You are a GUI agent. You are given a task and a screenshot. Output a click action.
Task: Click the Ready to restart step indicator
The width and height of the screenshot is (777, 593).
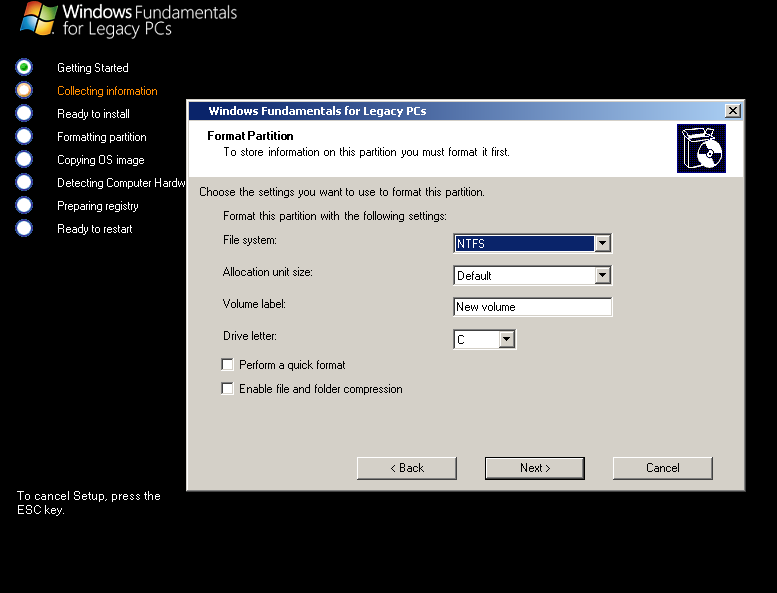24,228
